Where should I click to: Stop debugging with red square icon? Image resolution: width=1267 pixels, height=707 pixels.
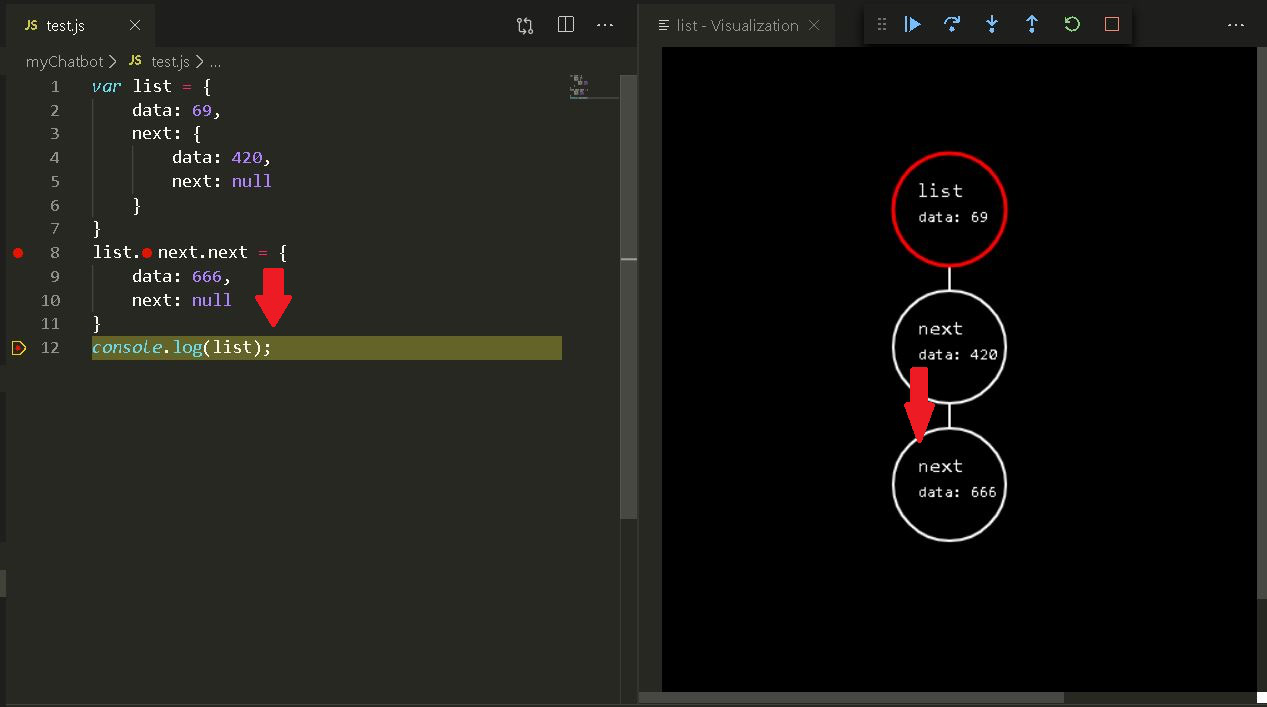pyautogui.click(x=1112, y=24)
